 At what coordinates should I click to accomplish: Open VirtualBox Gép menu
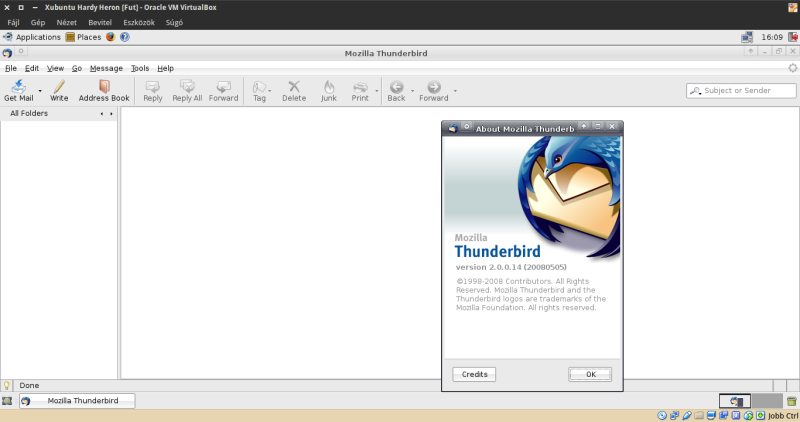(38, 22)
